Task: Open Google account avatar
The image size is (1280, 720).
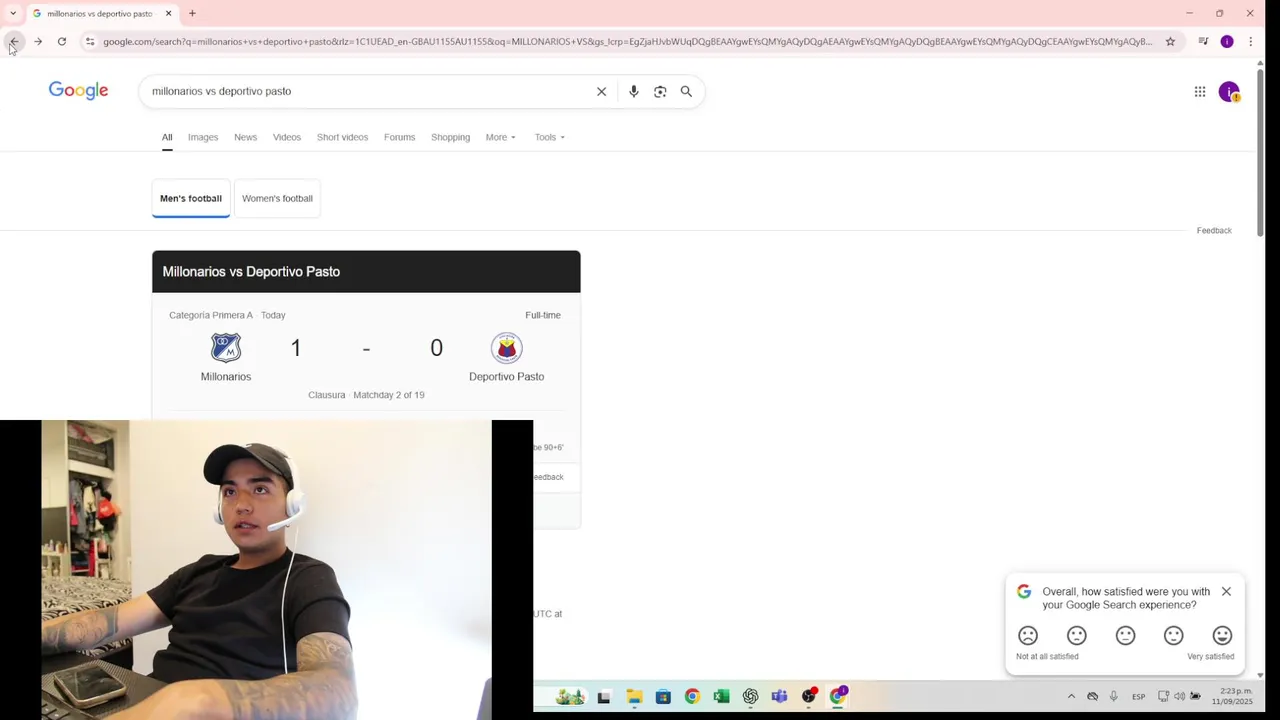Action: point(1229,91)
